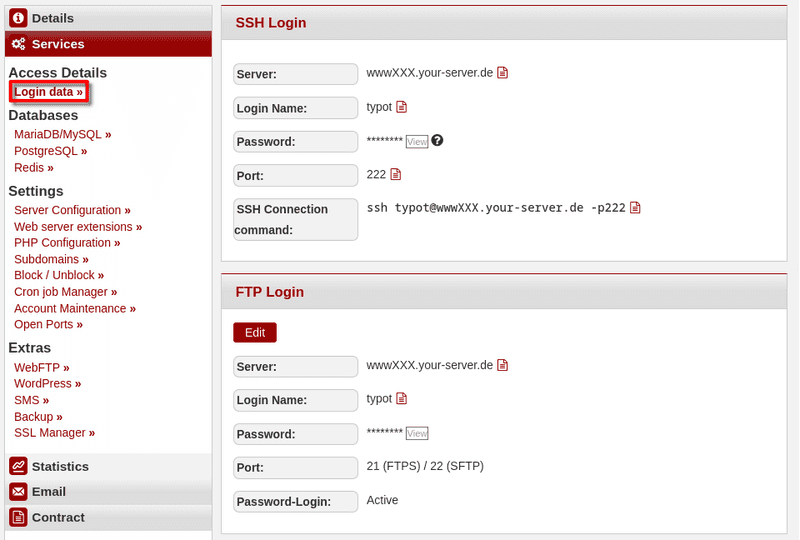800x540 pixels.
Task: Copy the SSH login name icon
Action: (401, 107)
